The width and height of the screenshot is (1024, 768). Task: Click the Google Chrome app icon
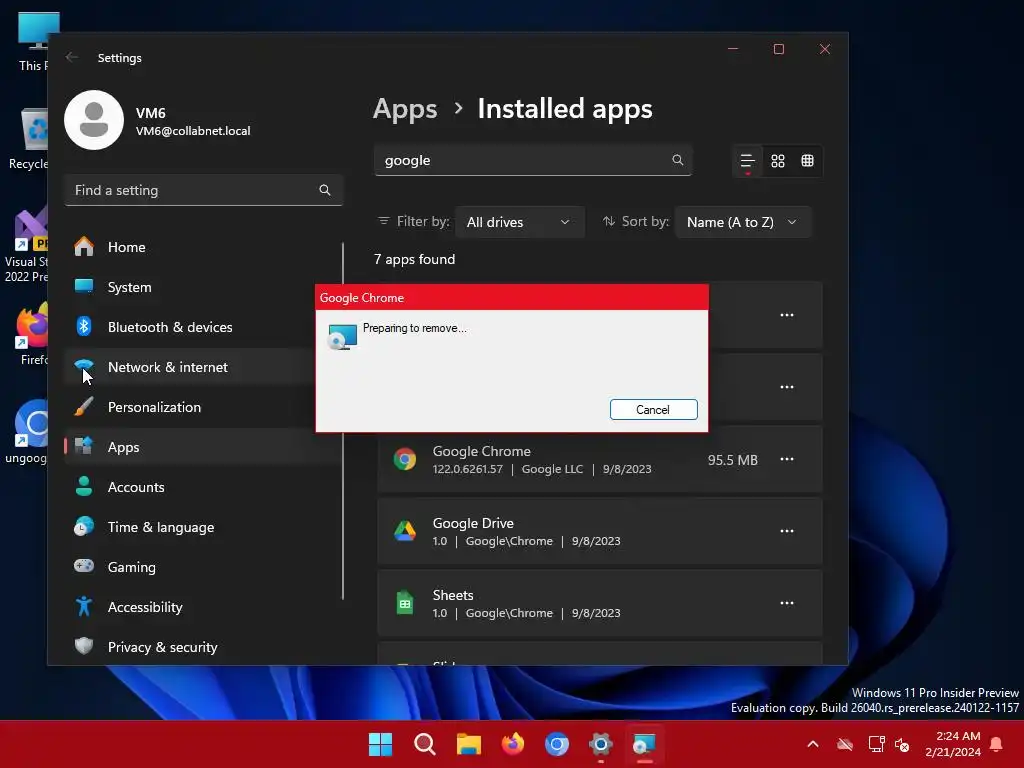405,459
